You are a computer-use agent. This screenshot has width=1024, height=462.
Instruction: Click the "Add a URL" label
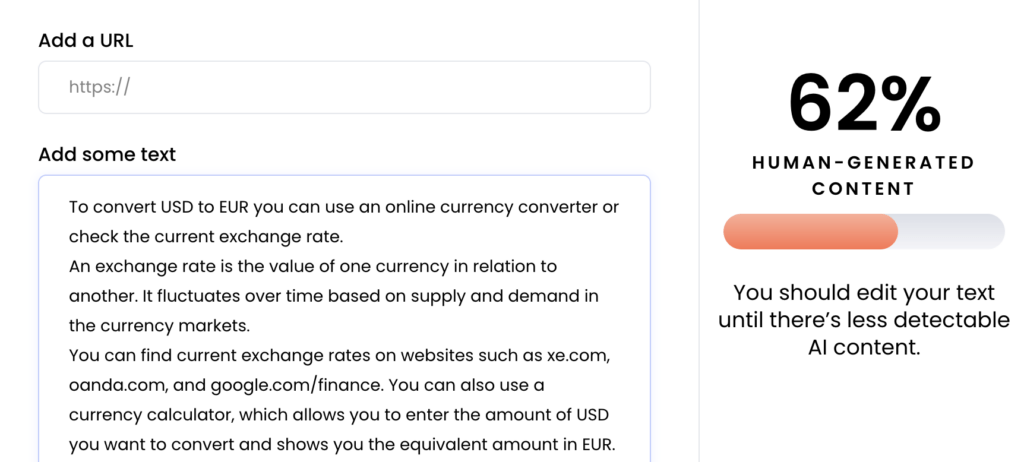[86, 41]
